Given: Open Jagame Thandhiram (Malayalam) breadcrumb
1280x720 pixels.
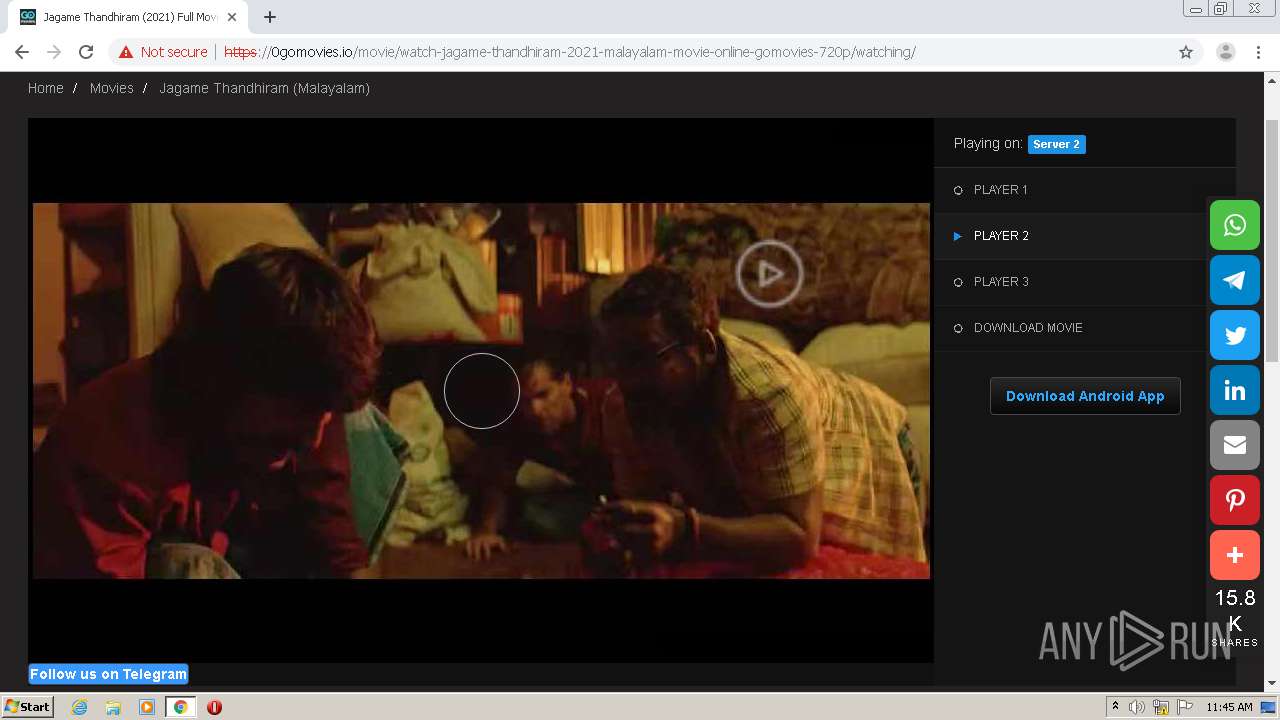Looking at the screenshot, I should [265, 88].
